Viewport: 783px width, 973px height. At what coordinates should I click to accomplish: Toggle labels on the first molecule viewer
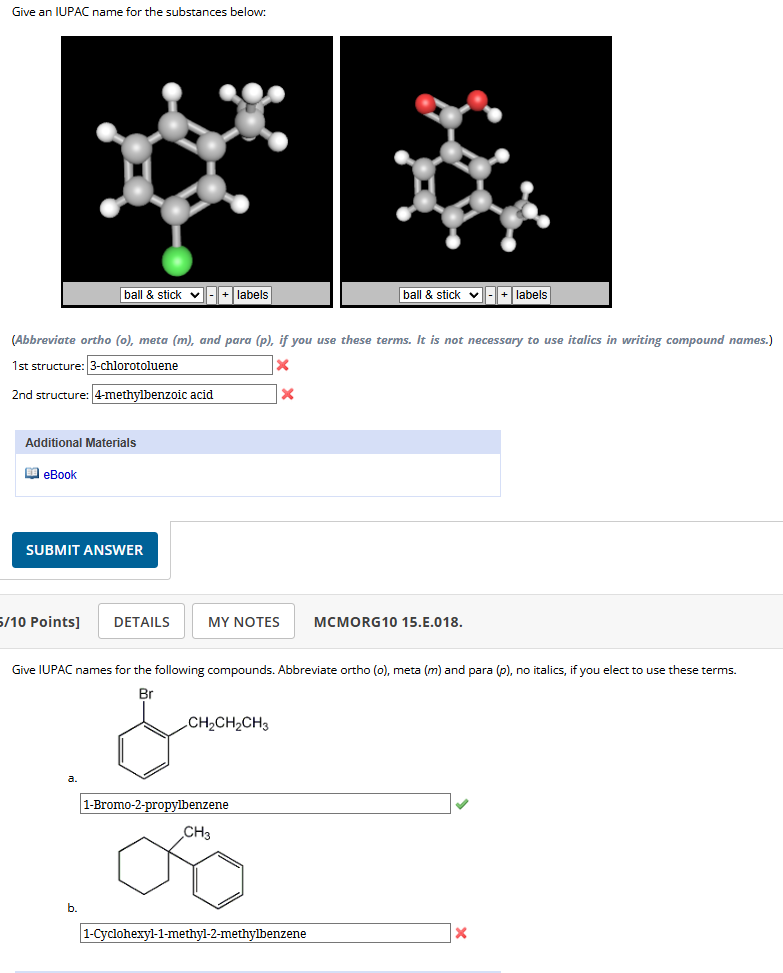tap(251, 294)
